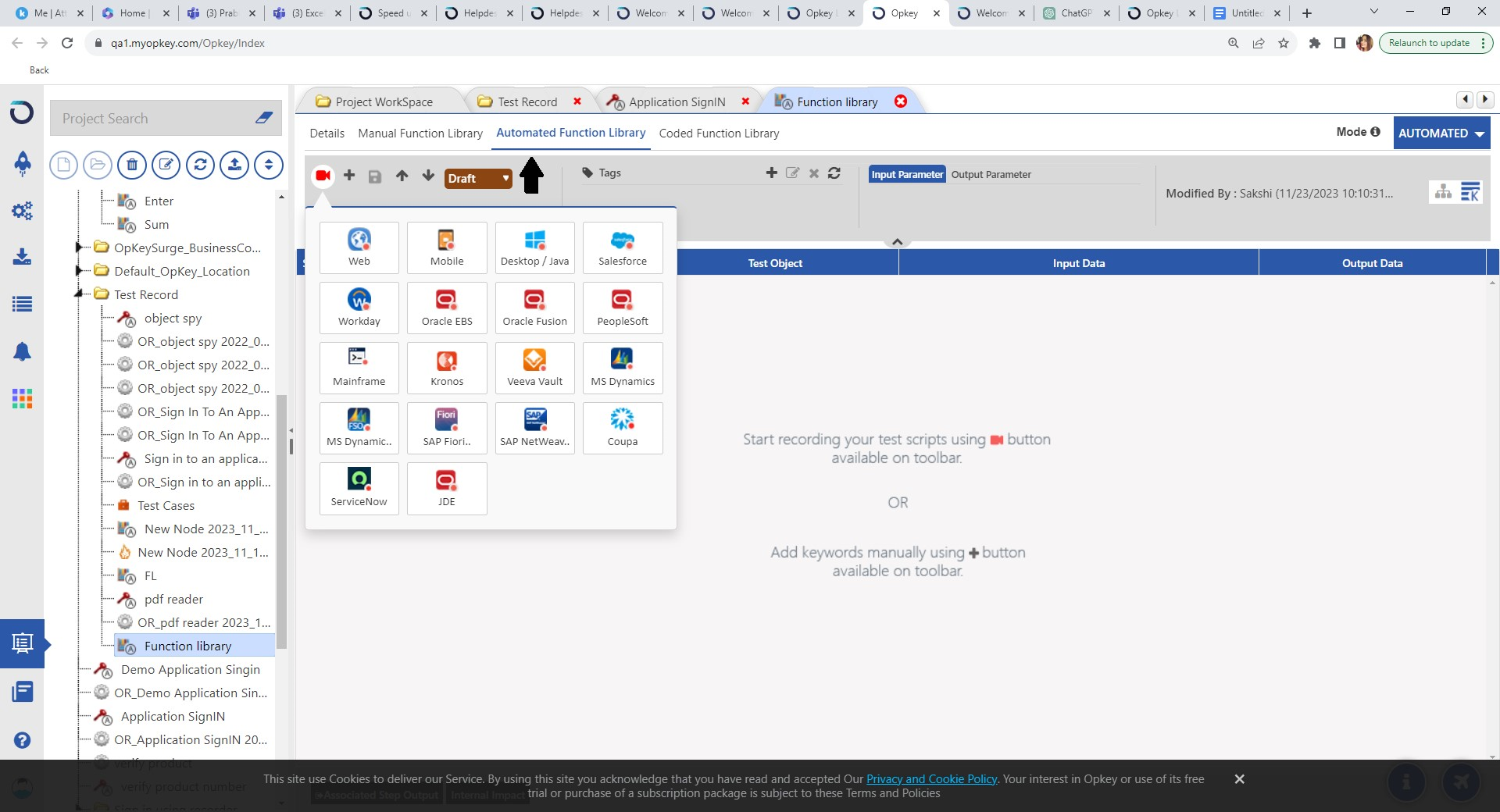The width and height of the screenshot is (1500, 812).
Task: Close the Function library tab
Action: click(x=901, y=101)
